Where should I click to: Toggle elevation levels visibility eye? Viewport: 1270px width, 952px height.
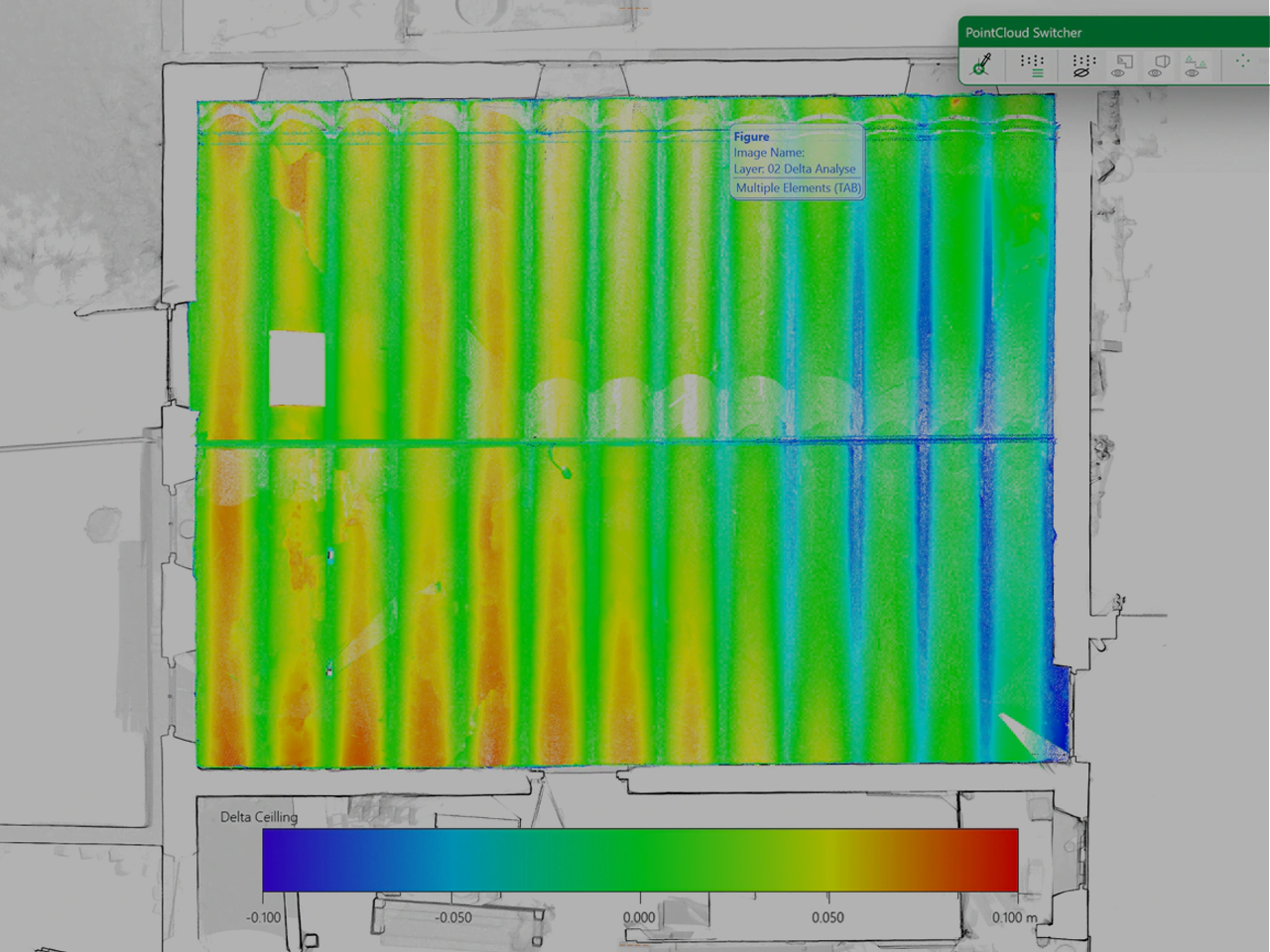1196,65
